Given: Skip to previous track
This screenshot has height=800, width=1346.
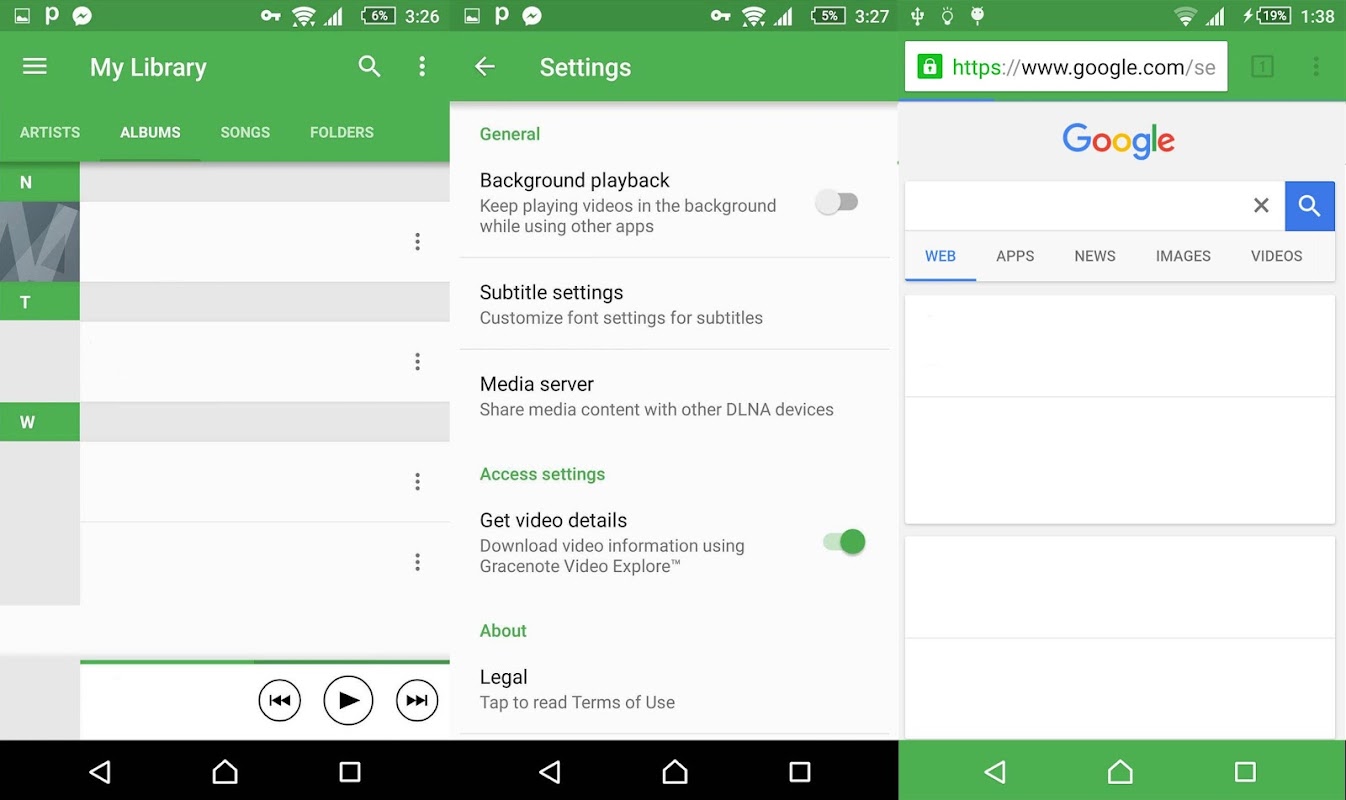Looking at the screenshot, I should click(x=280, y=700).
